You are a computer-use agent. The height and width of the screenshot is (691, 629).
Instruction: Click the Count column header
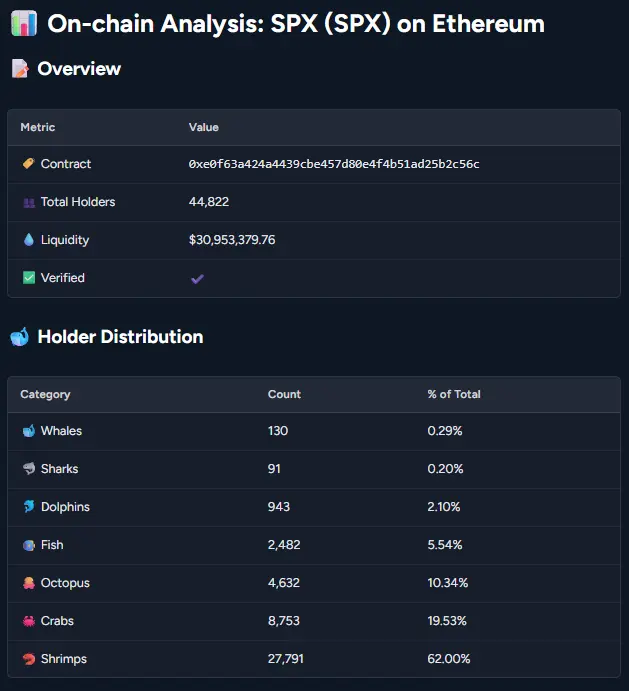[284, 394]
